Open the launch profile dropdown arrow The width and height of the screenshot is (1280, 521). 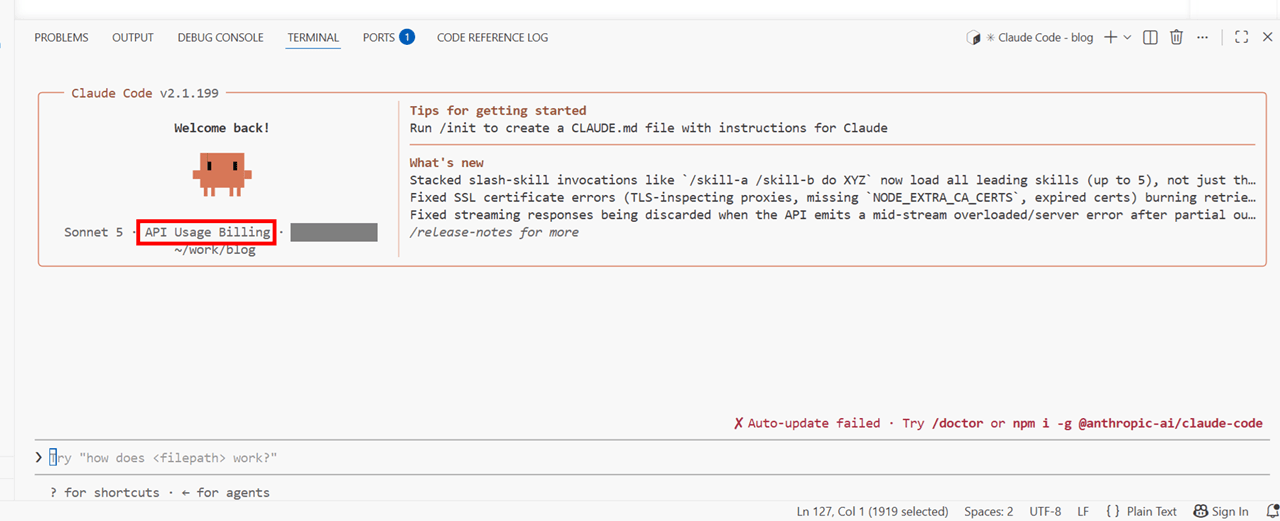1127,37
